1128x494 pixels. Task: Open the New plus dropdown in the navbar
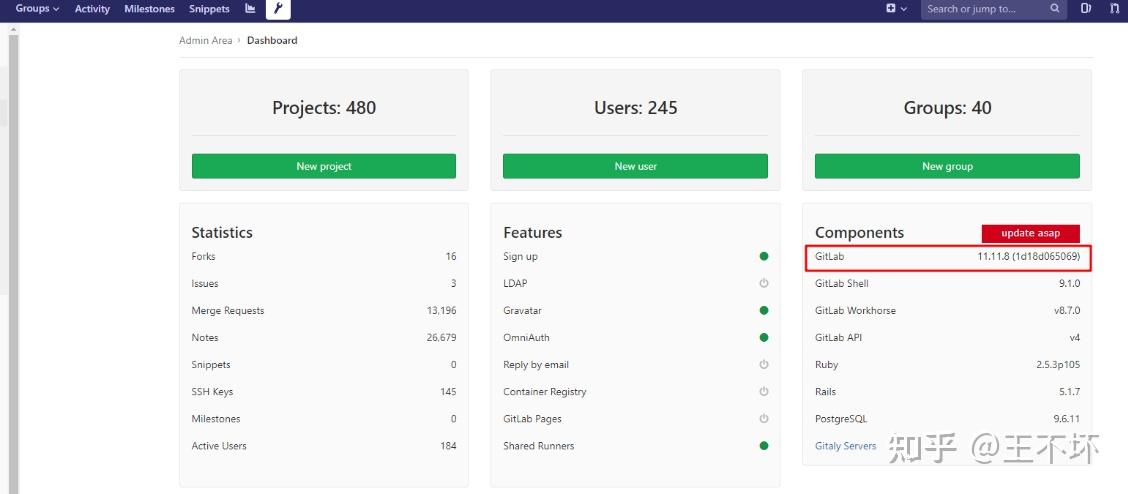point(896,9)
